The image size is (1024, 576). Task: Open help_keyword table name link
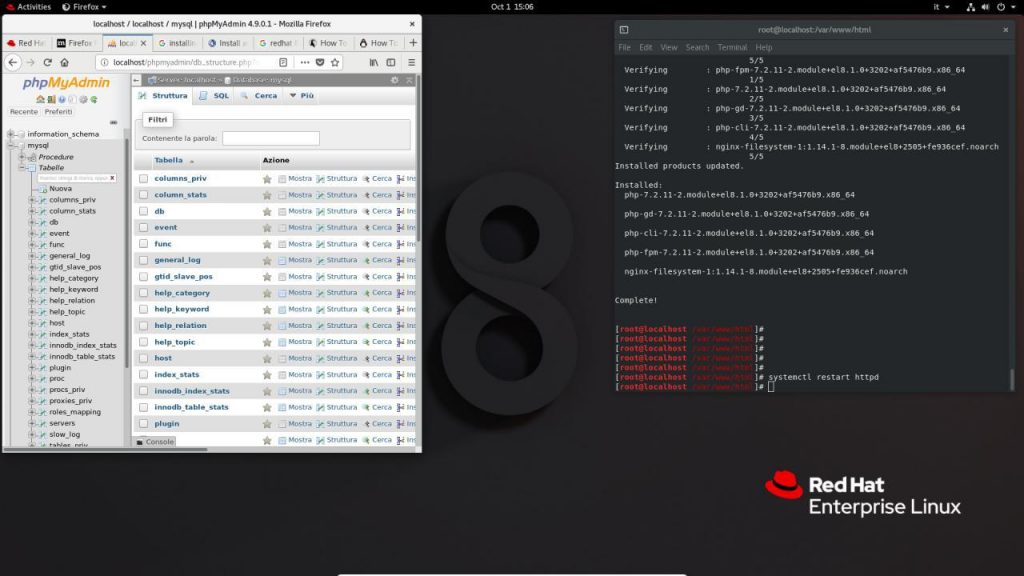(182, 309)
